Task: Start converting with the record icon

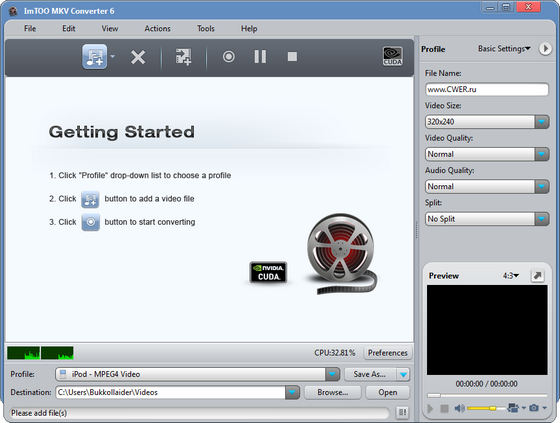Action: (x=229, y=56)
